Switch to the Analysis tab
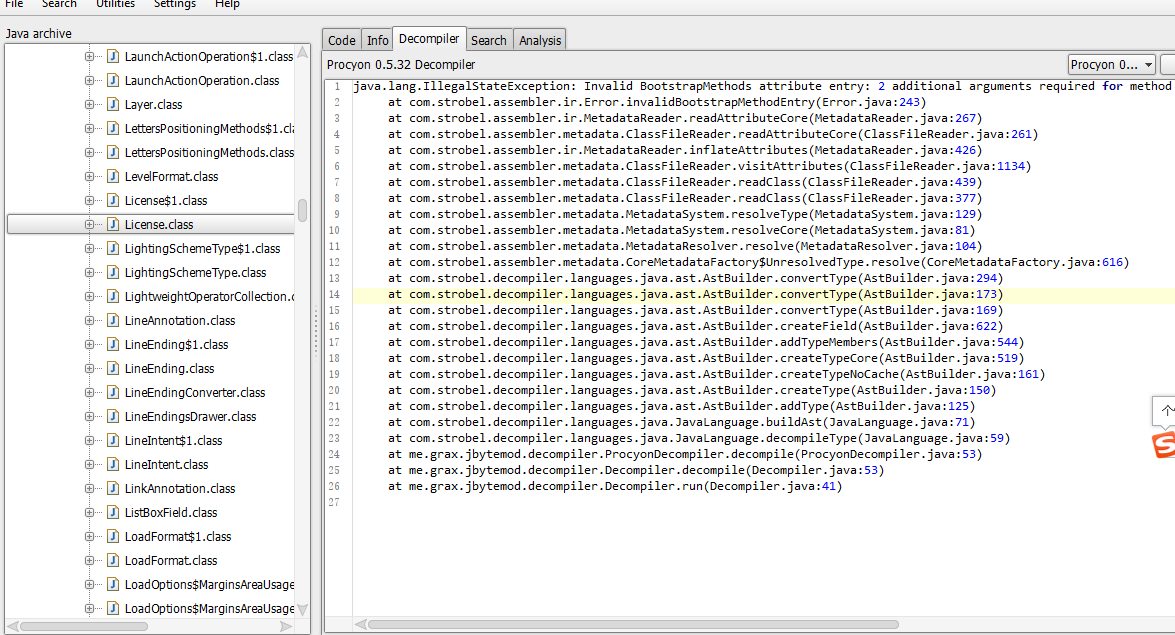1175x635 pixels. point(540,40)
